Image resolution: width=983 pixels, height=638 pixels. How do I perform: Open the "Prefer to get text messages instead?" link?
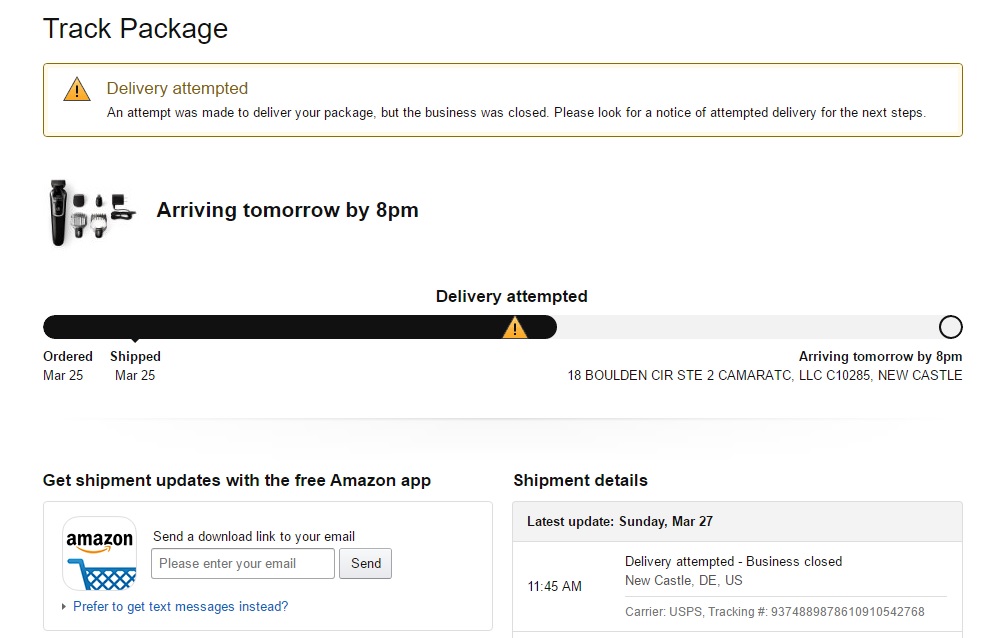coord(180,606)
